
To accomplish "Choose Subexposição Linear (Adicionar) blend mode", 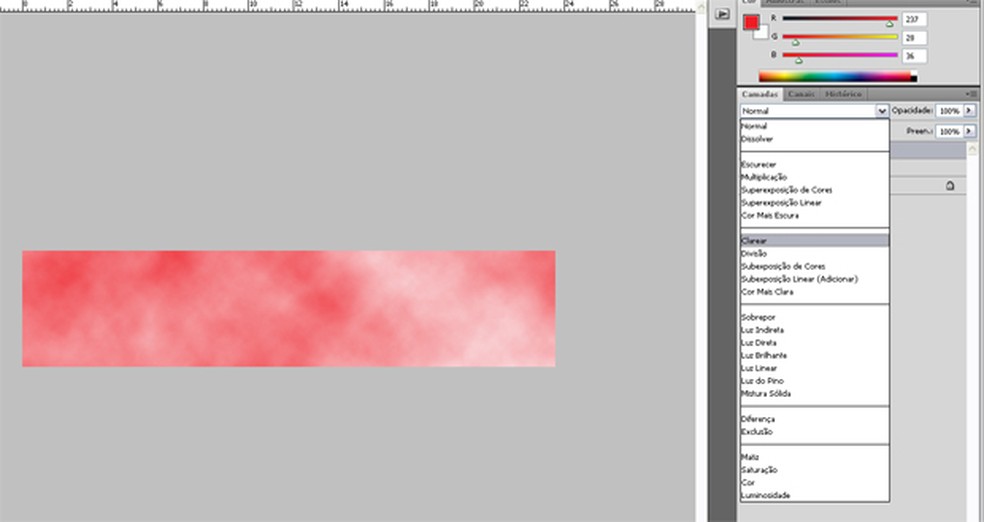I will coord(815,279).
